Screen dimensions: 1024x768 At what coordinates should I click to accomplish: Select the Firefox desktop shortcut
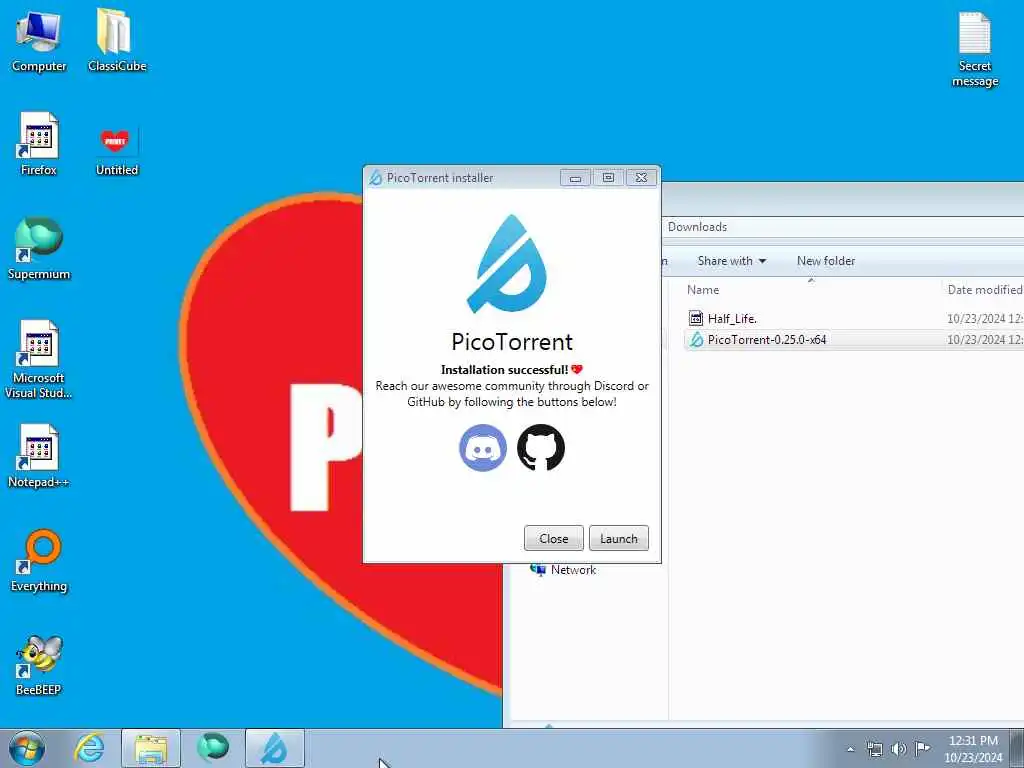(x=39, y=144)
